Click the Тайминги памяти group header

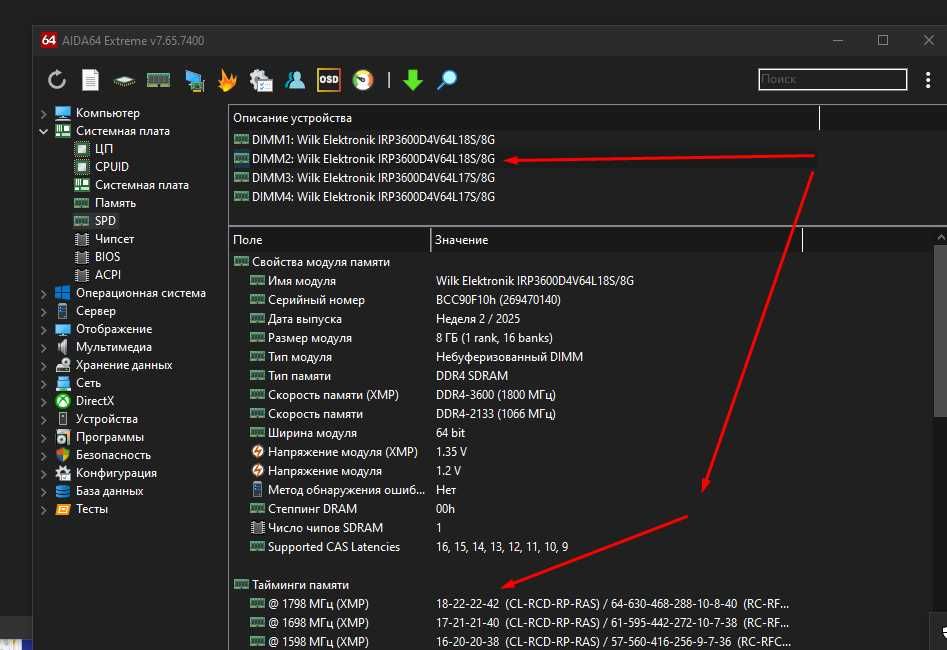point(292,585)
